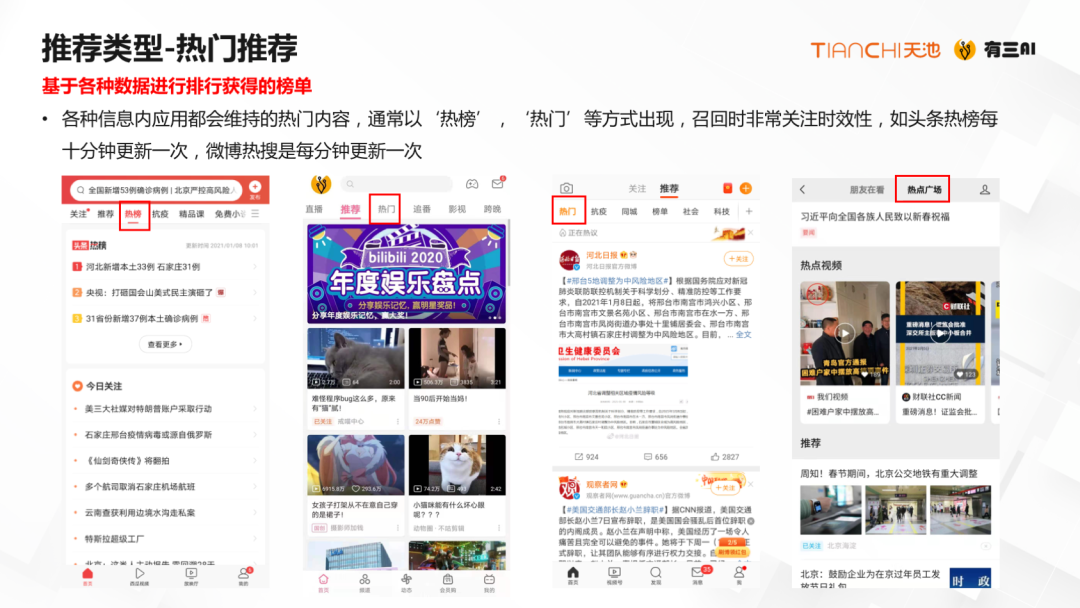Select Toutiao 抗疫 tab
Screen dimensions: 1080x608
coord(160,214)
